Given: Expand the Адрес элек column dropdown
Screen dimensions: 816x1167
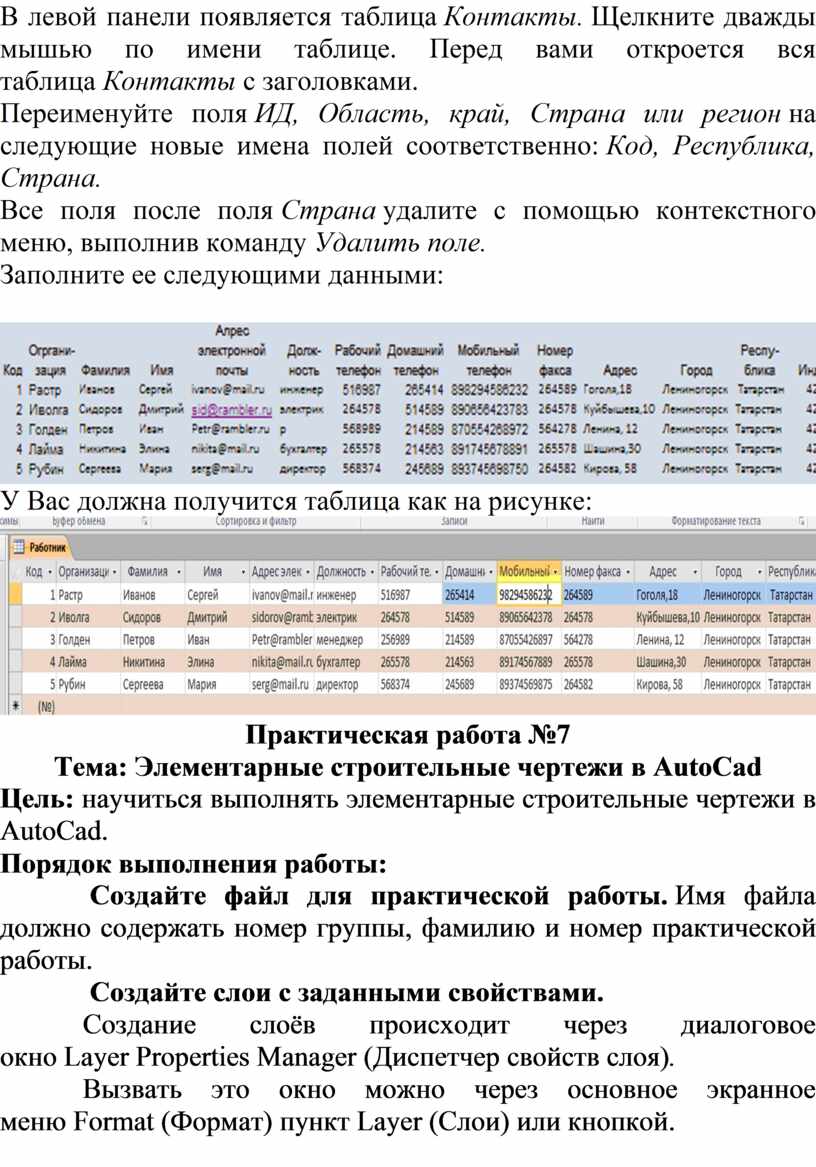Looking at the screenshot, I should coord(308,572).
